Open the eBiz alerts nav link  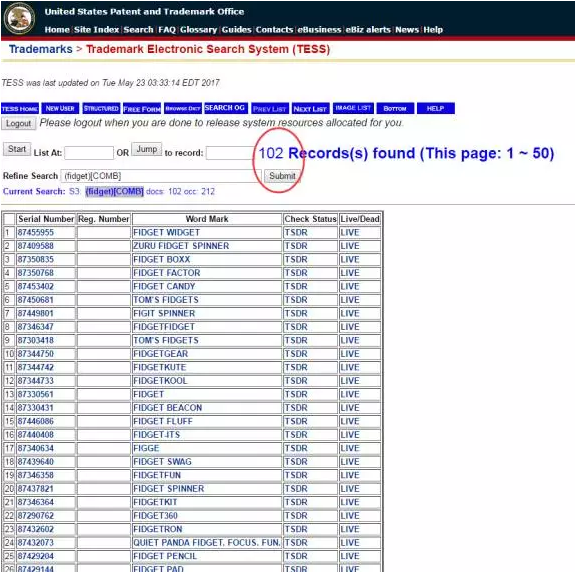point(368,30)
